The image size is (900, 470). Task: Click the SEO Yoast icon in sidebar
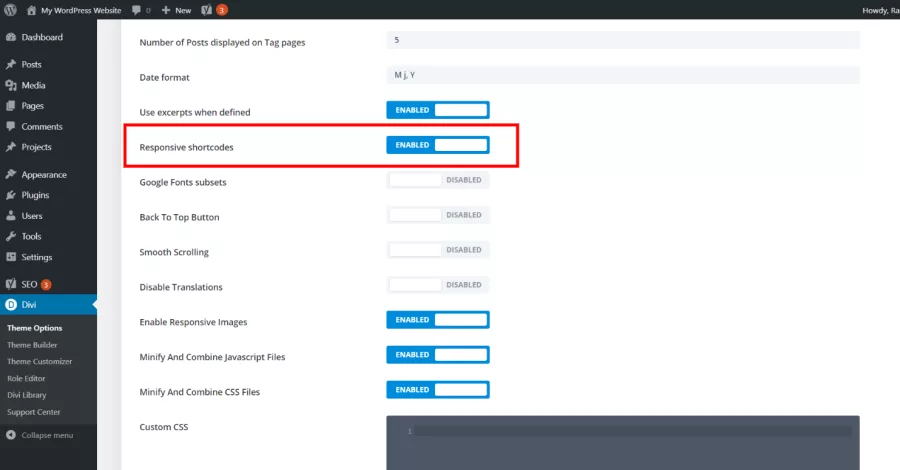pos(11,284)
